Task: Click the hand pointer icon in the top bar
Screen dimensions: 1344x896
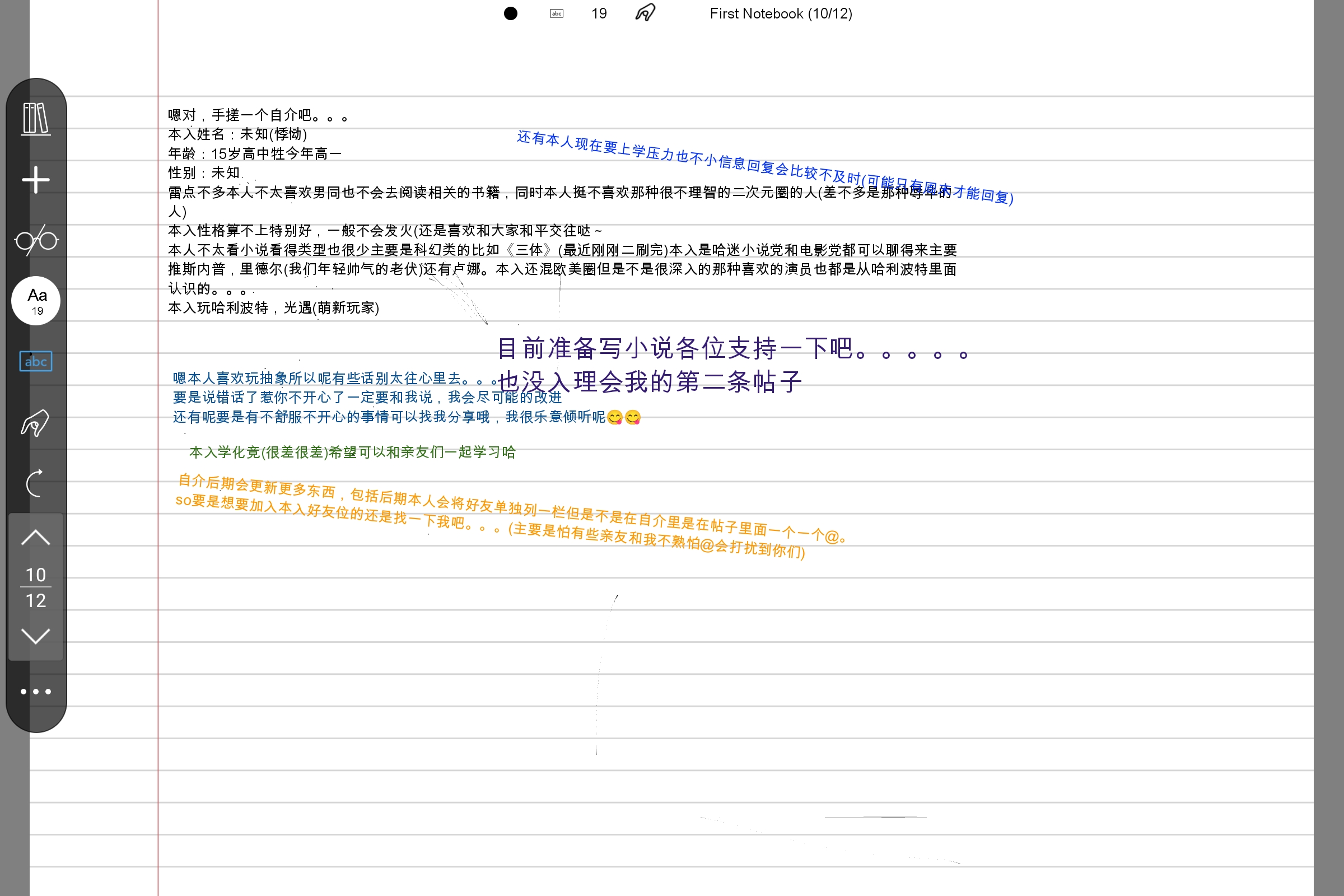Action: click(644, 12)
